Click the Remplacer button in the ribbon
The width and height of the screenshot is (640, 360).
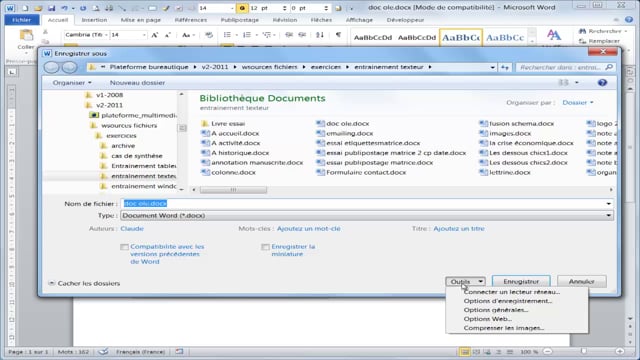[600, 41]
